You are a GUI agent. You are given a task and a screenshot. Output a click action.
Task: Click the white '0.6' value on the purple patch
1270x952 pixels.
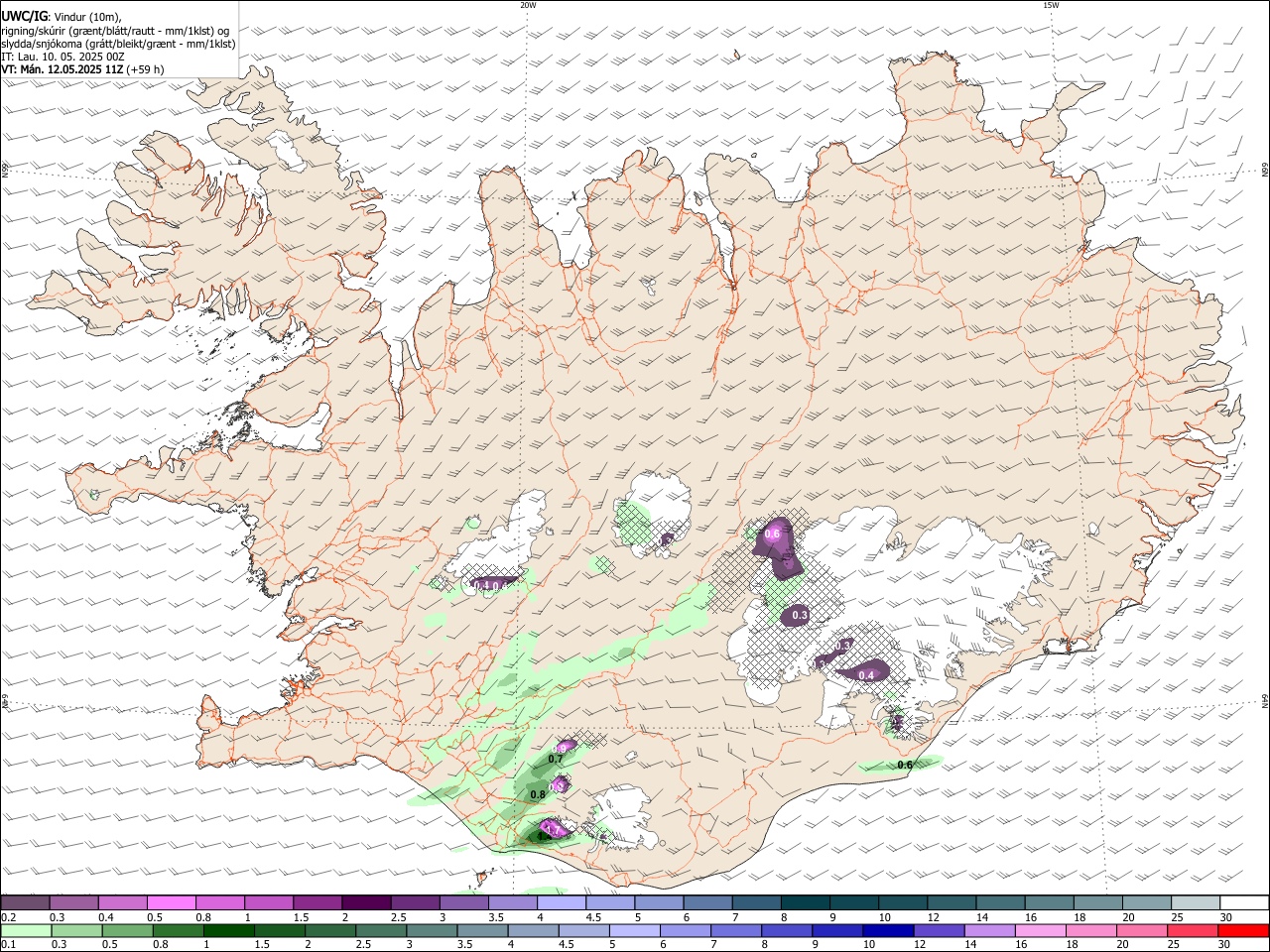(x=773, y=534)
